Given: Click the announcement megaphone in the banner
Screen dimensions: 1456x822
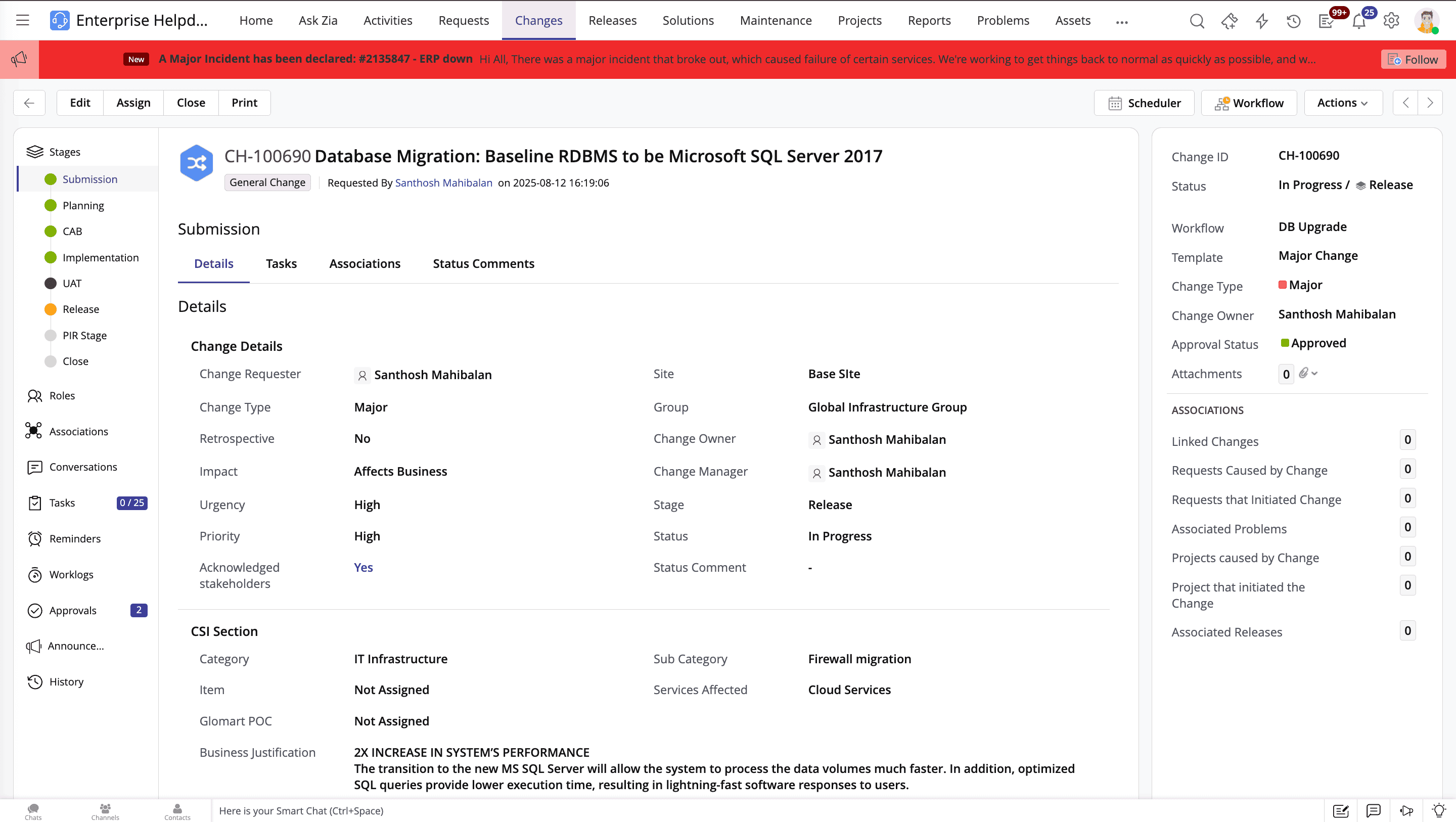Looking at the screenshot, I should point(19,59).
